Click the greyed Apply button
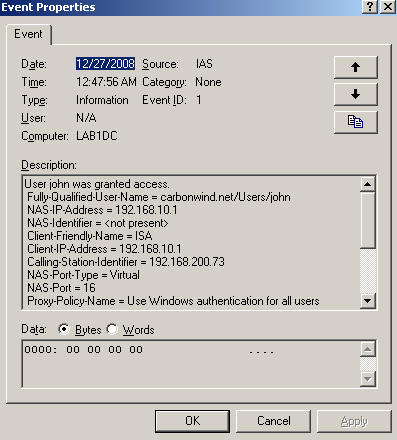Image resolution: width=397 pixels, height=440 pixels. [x=354, y=421]
